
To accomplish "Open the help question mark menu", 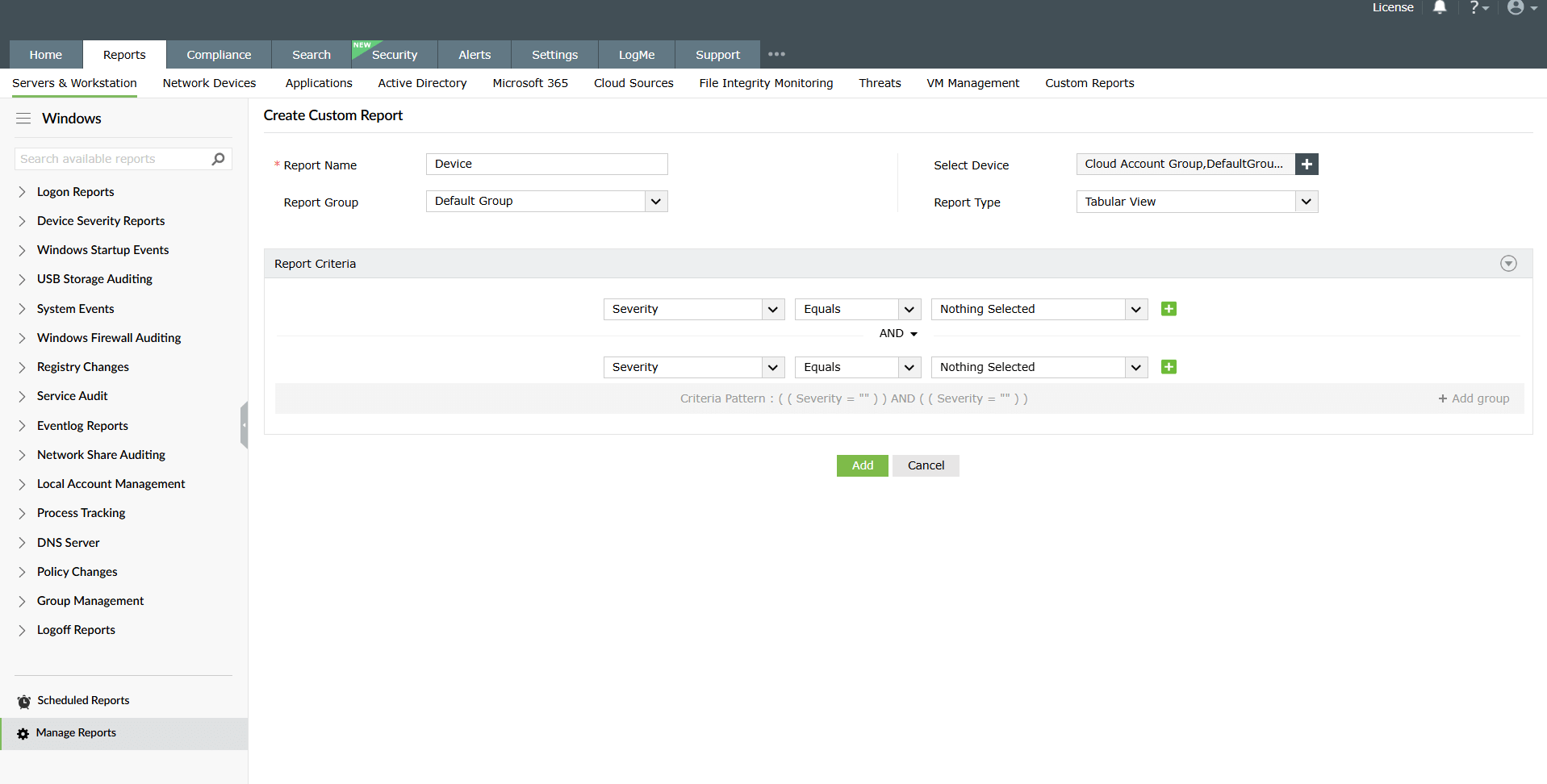I will tap(1478, 7).
